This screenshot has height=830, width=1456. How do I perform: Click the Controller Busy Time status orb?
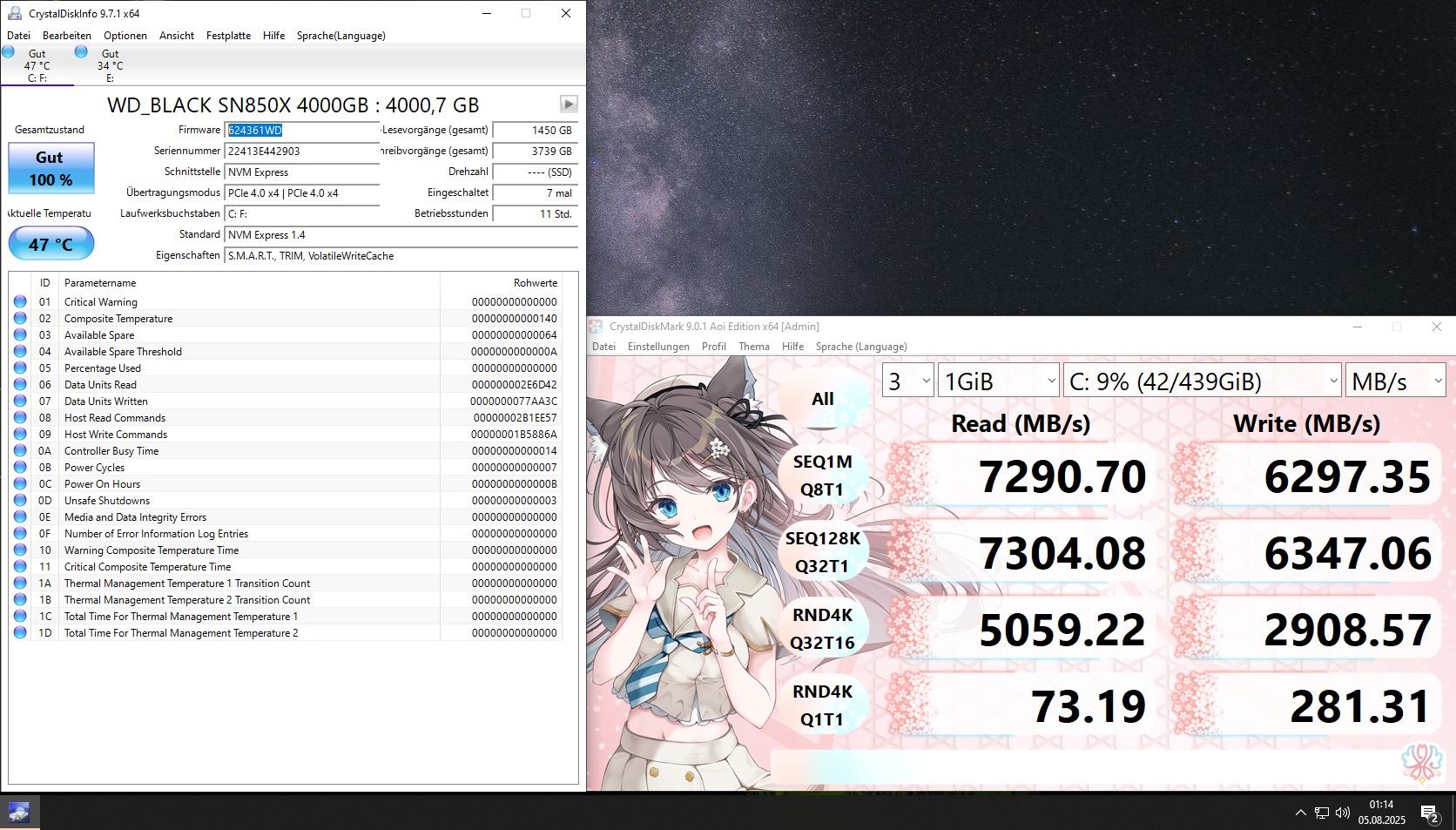click(x=20, y=450)
